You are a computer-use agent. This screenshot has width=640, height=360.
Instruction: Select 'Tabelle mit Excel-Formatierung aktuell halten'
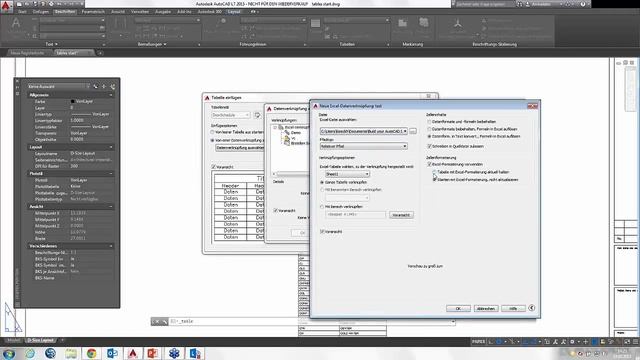(435, 172)
